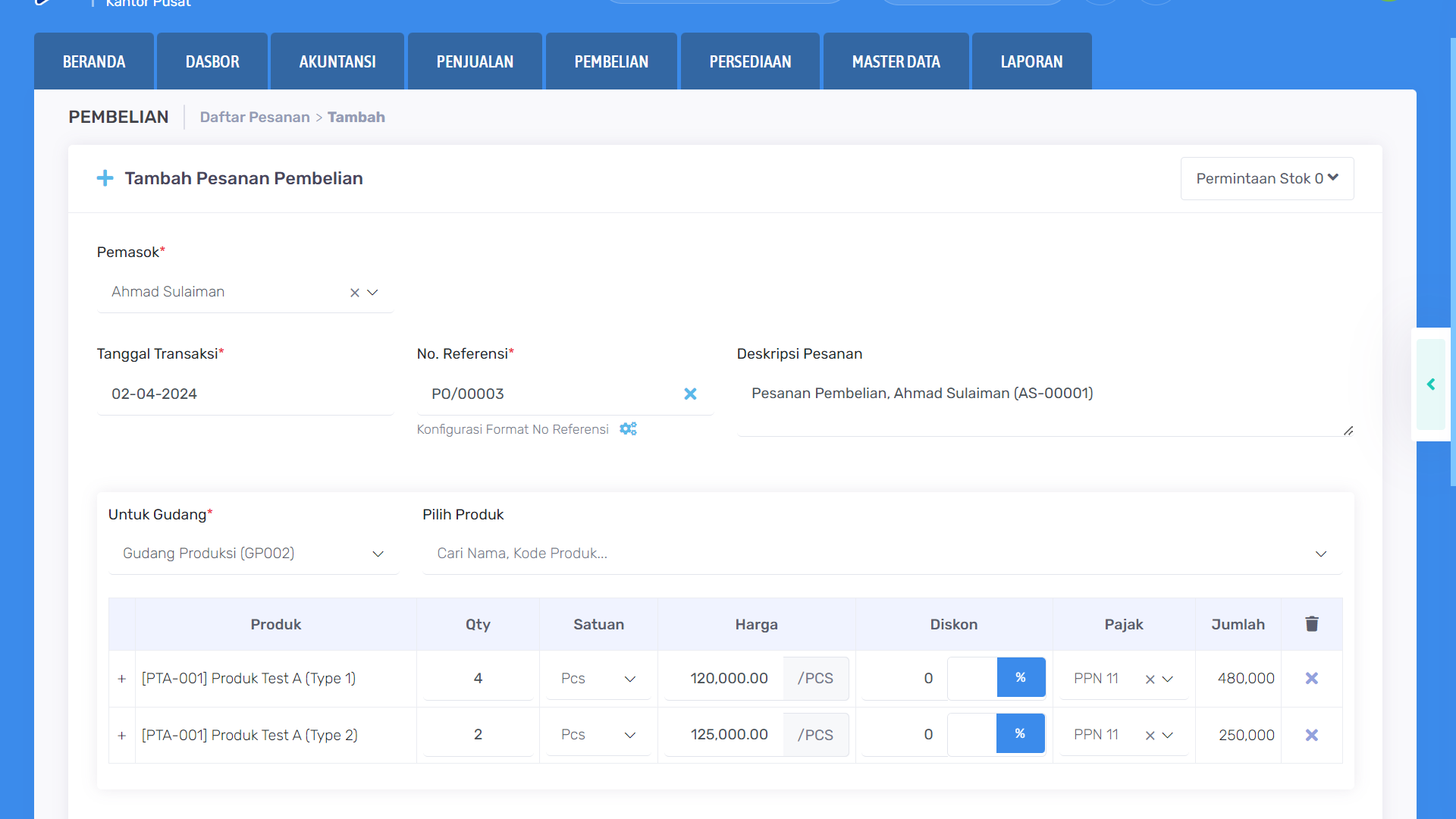
Task: Click product name [PTA-001] Produk Test A (Type 1)
Action: (x=249, y=679)
